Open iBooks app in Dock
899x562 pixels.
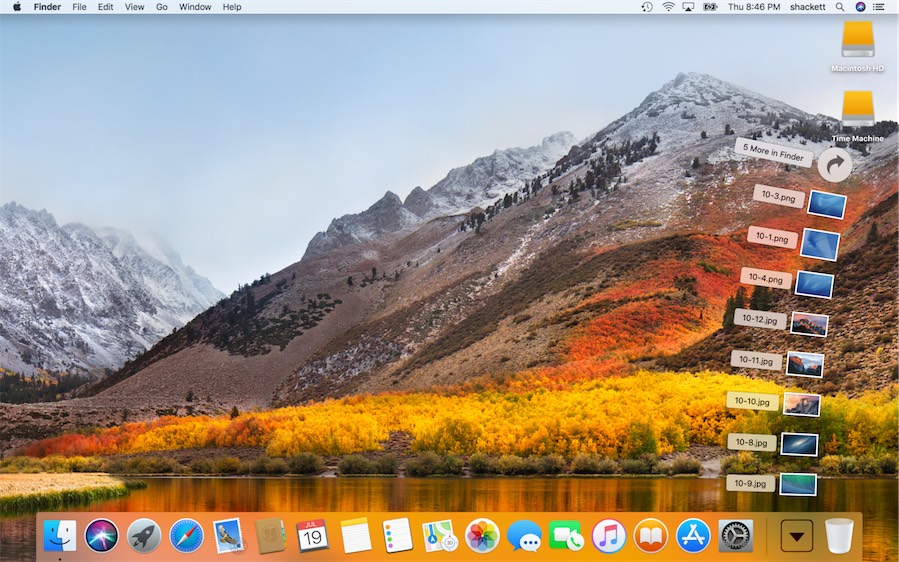click(x=650, y=536)
